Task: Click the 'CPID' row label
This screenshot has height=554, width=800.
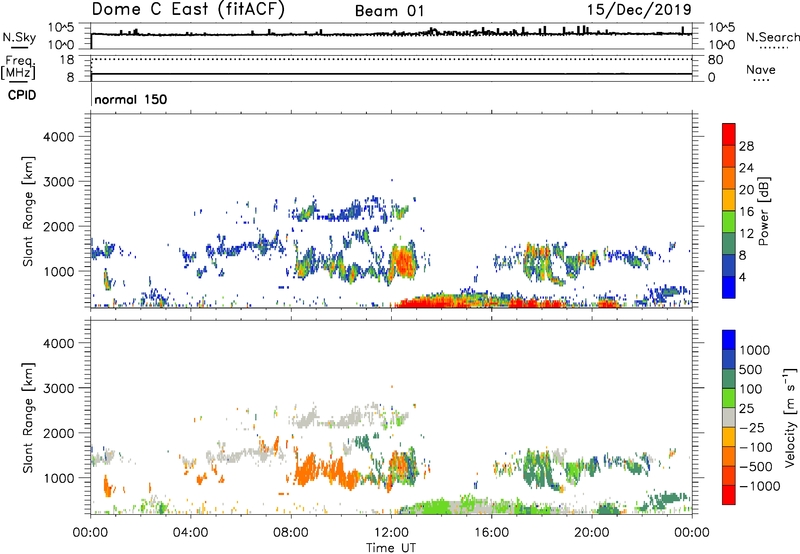Action: pos(22,95)
